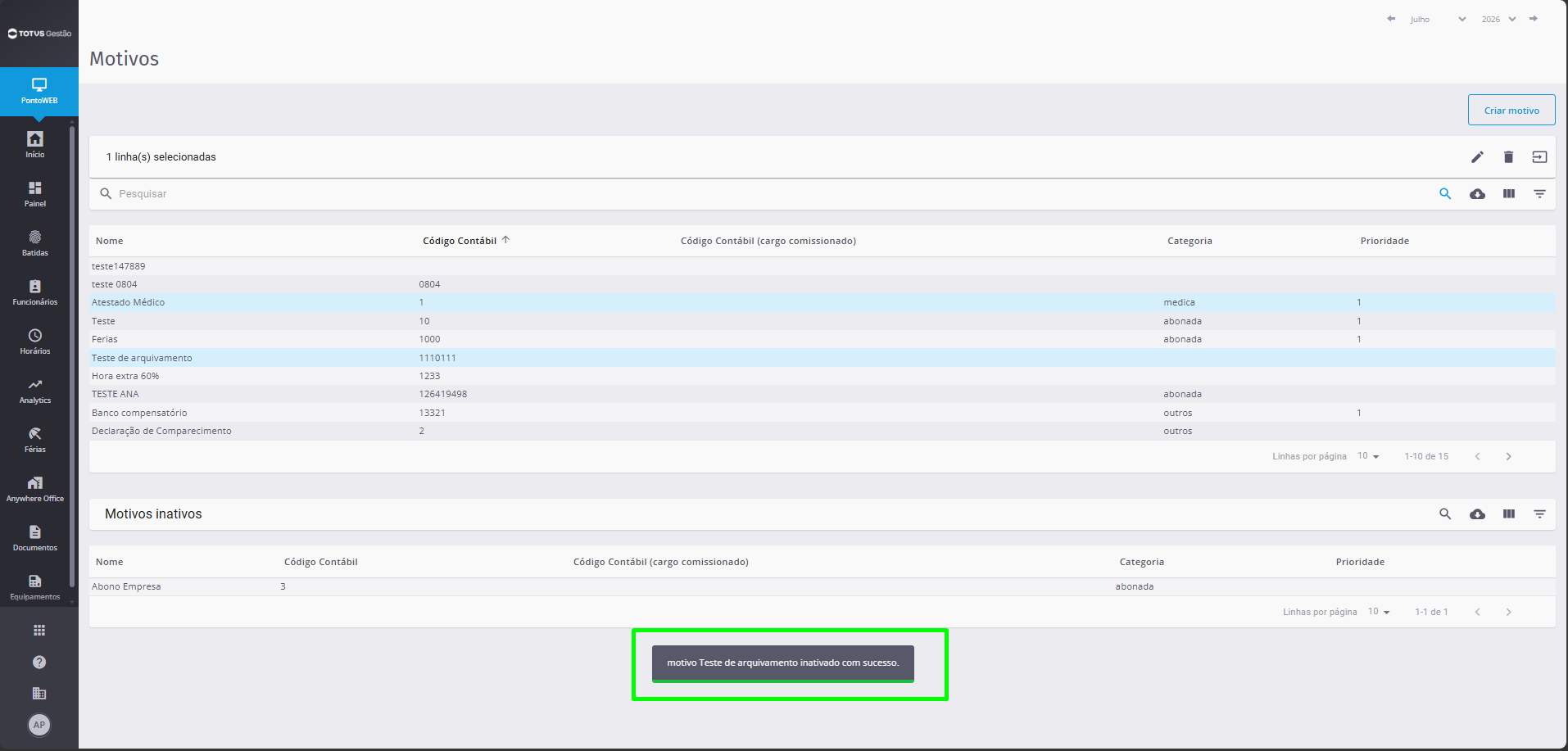The width and height of the screenshot is (1568, 751).
Task: Open Horários in the sidebar
Action: click(x=35, y=342)
